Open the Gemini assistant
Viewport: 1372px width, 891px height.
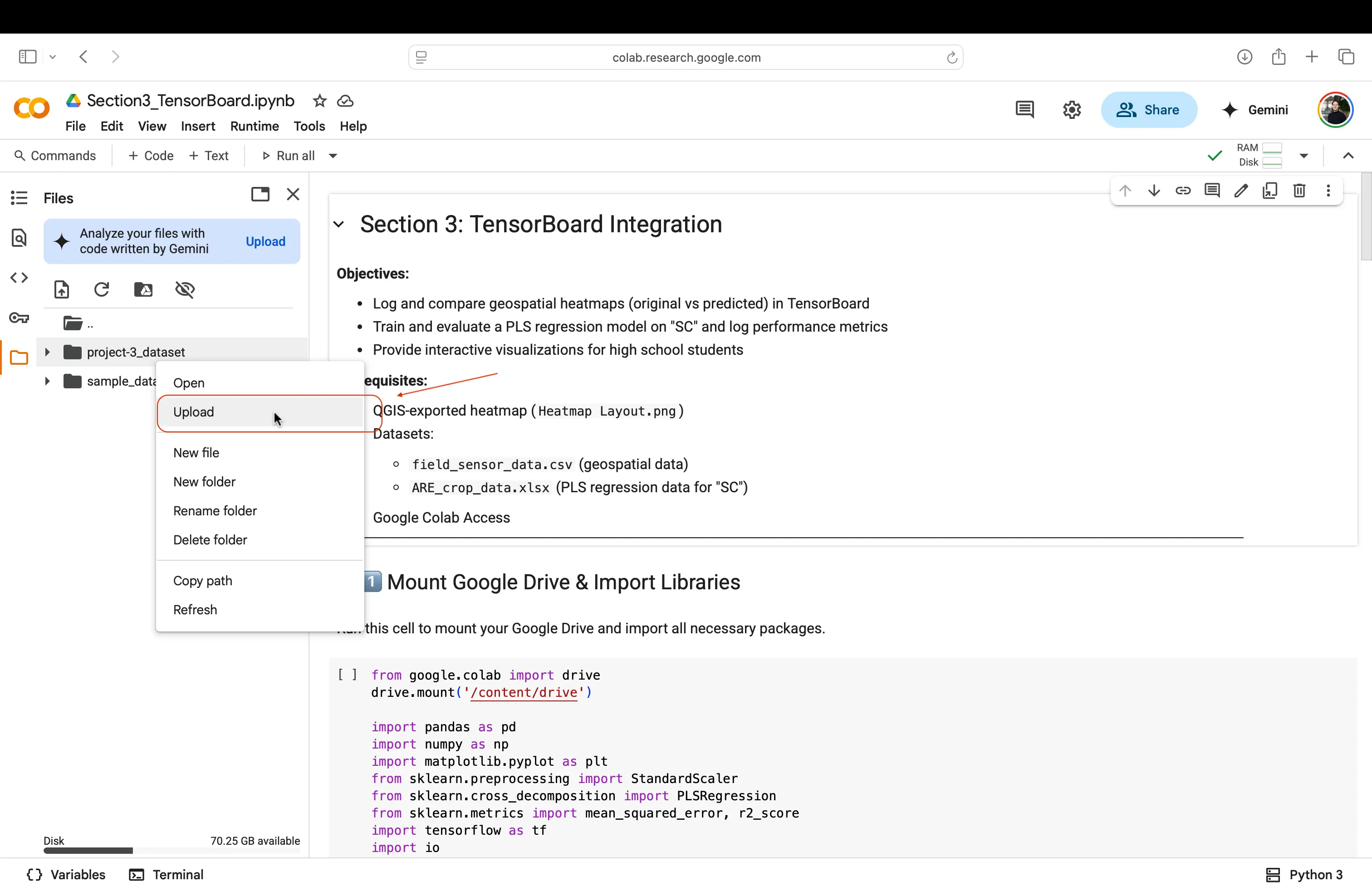1254,109
